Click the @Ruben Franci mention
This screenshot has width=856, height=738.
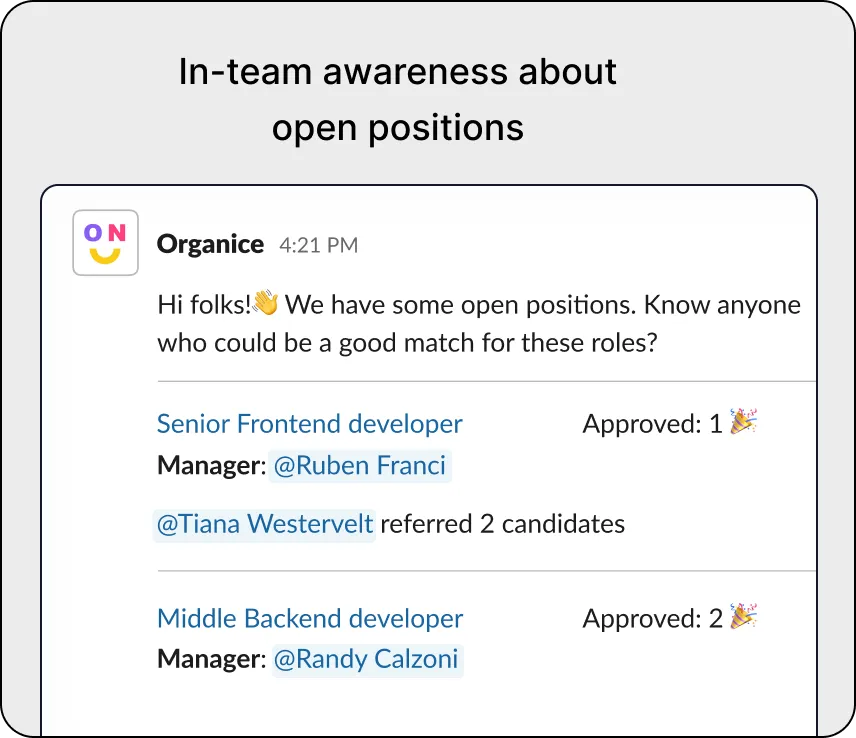(360, 466)
